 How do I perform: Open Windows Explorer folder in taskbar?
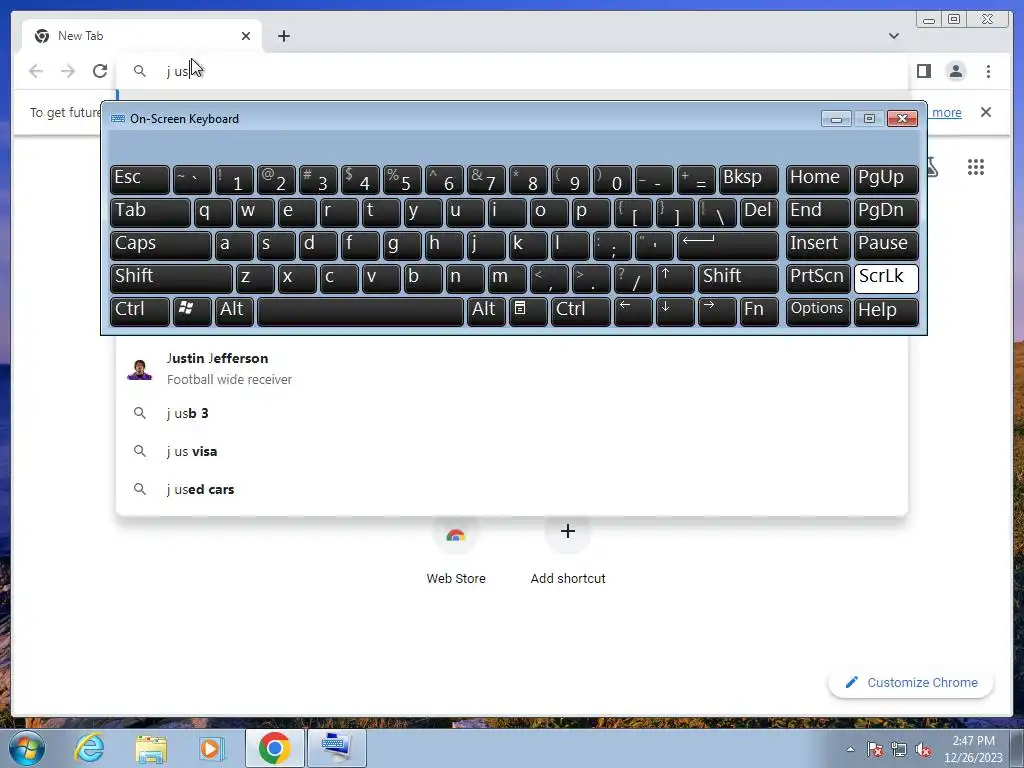coord(151,748)
